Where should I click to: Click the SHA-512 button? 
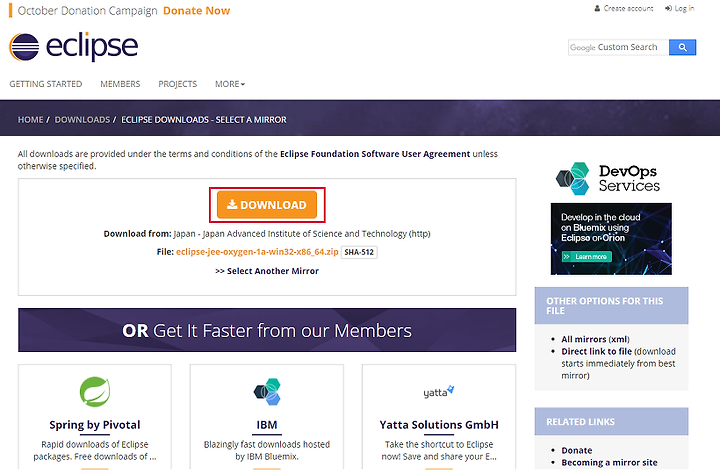pyautogui.click(x=359, y=252)
